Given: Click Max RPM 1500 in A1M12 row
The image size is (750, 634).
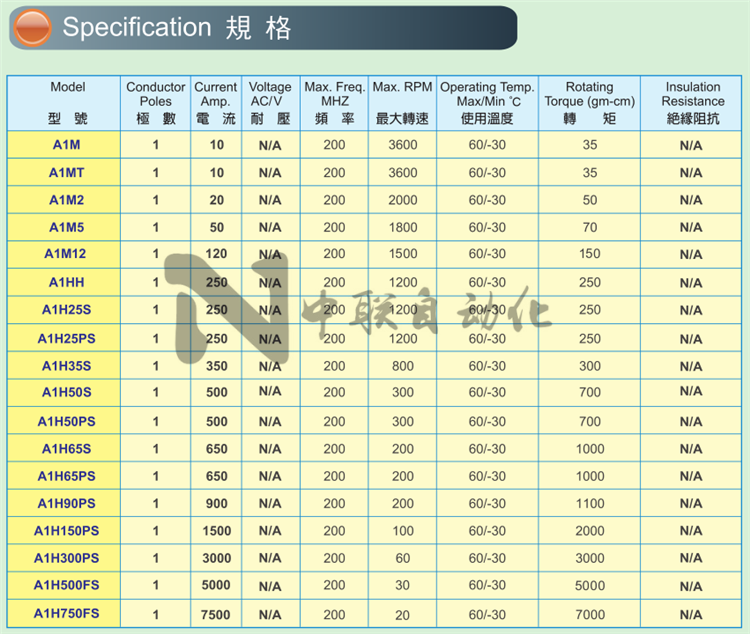Looking at the screenshot, I should click(x=403, y=254).
